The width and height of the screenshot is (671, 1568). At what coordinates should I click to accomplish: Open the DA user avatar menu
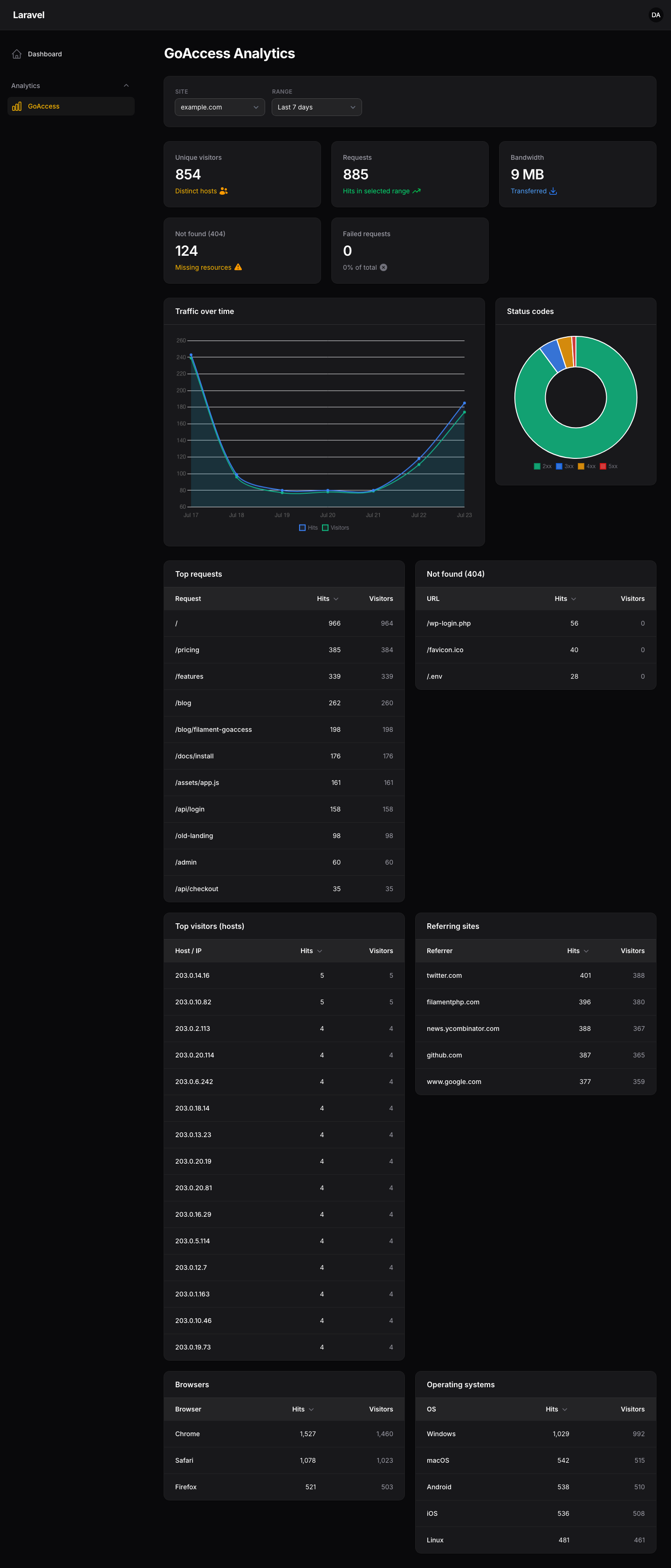pyautogui.click(x=656, y=15)
